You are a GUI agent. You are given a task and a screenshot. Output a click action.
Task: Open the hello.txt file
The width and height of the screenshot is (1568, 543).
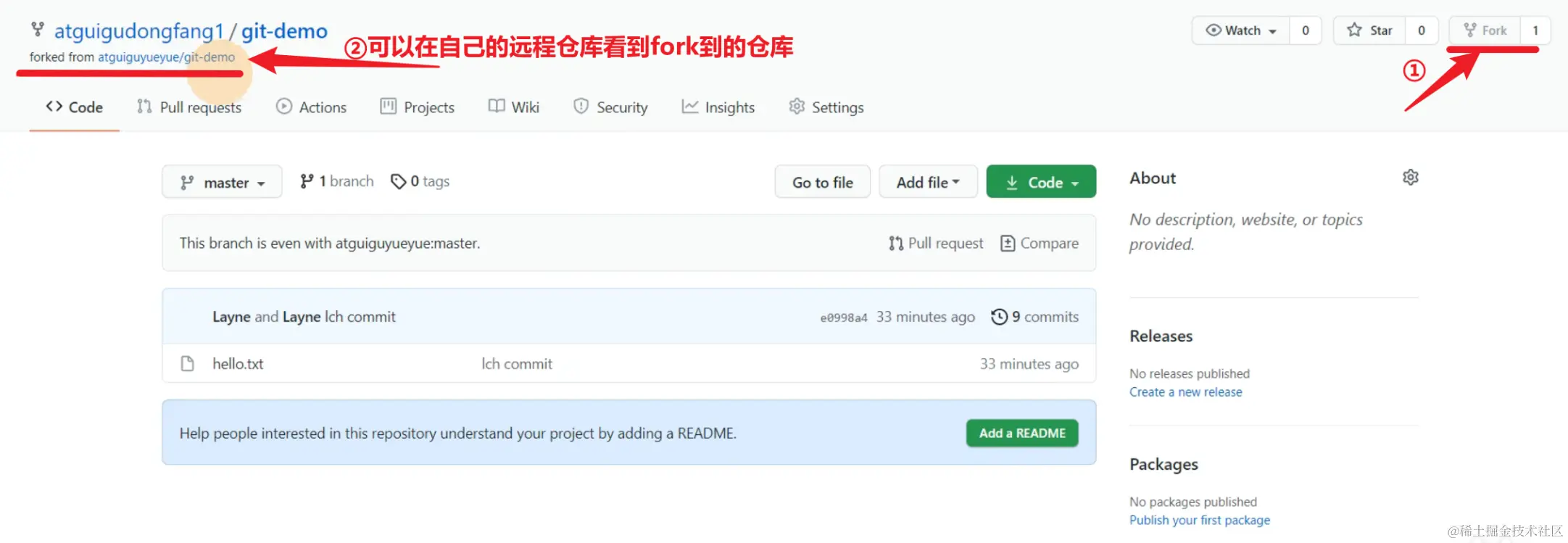pyautogui.click(x=238, y=364)
